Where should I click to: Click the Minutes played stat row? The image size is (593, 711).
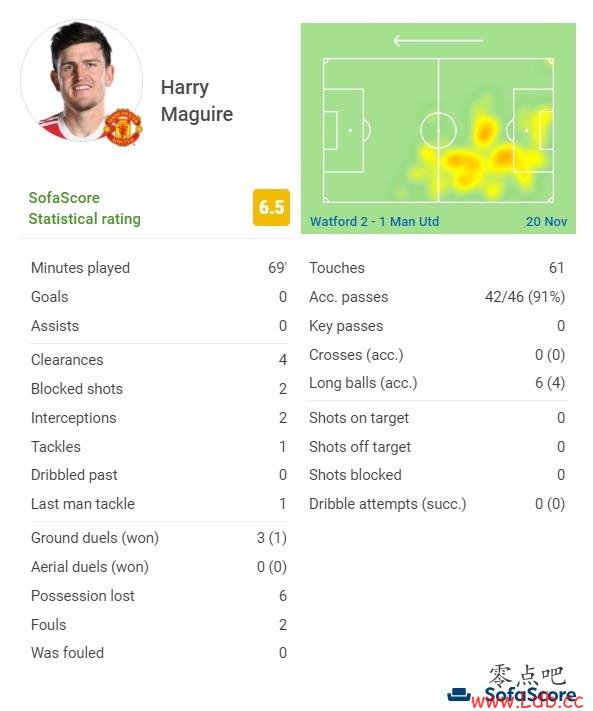(159, 268)
